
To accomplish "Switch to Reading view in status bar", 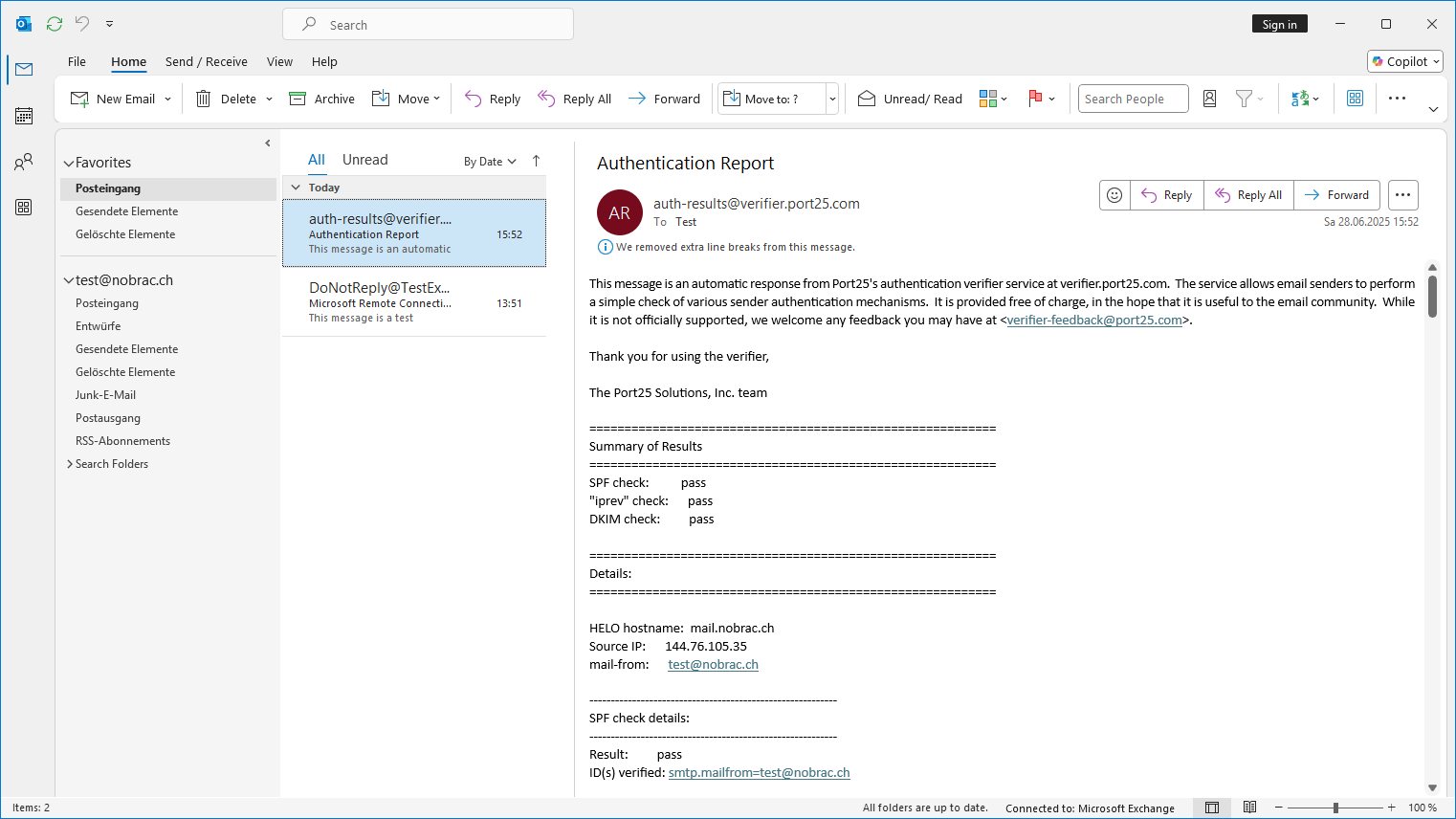I will tap(1249, 808).
